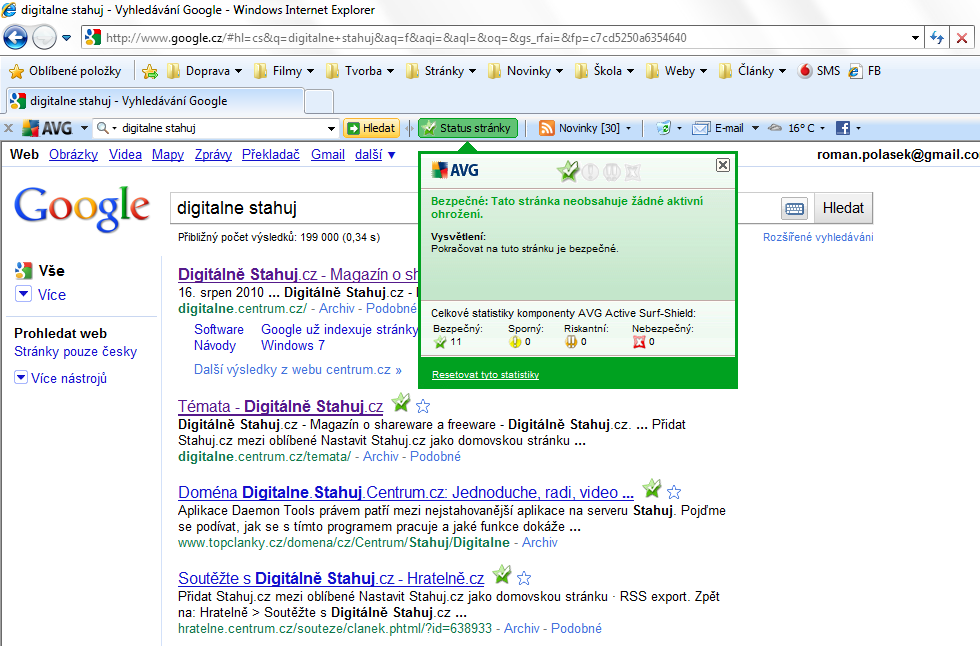Open the Články favorites folder
This screenshot has width=980, height=646.
tap(752, 71)
